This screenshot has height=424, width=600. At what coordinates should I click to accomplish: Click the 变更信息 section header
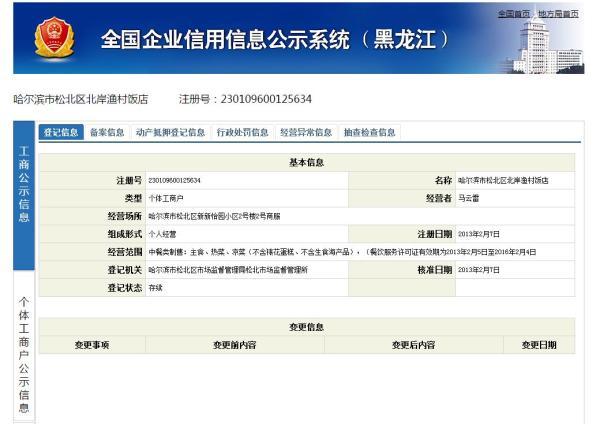307,327
